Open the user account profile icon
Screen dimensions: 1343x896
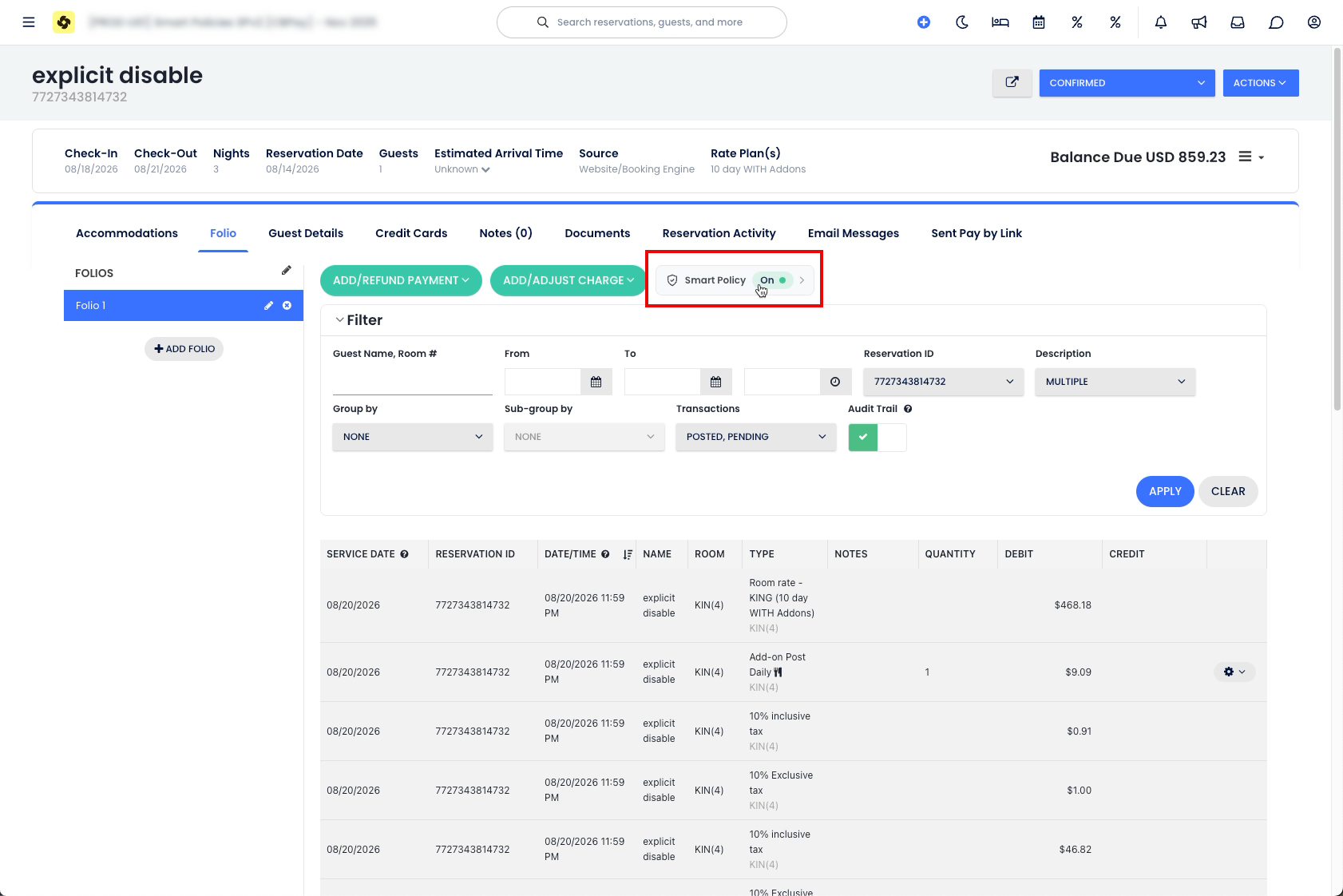click(x=1314, y=22)
